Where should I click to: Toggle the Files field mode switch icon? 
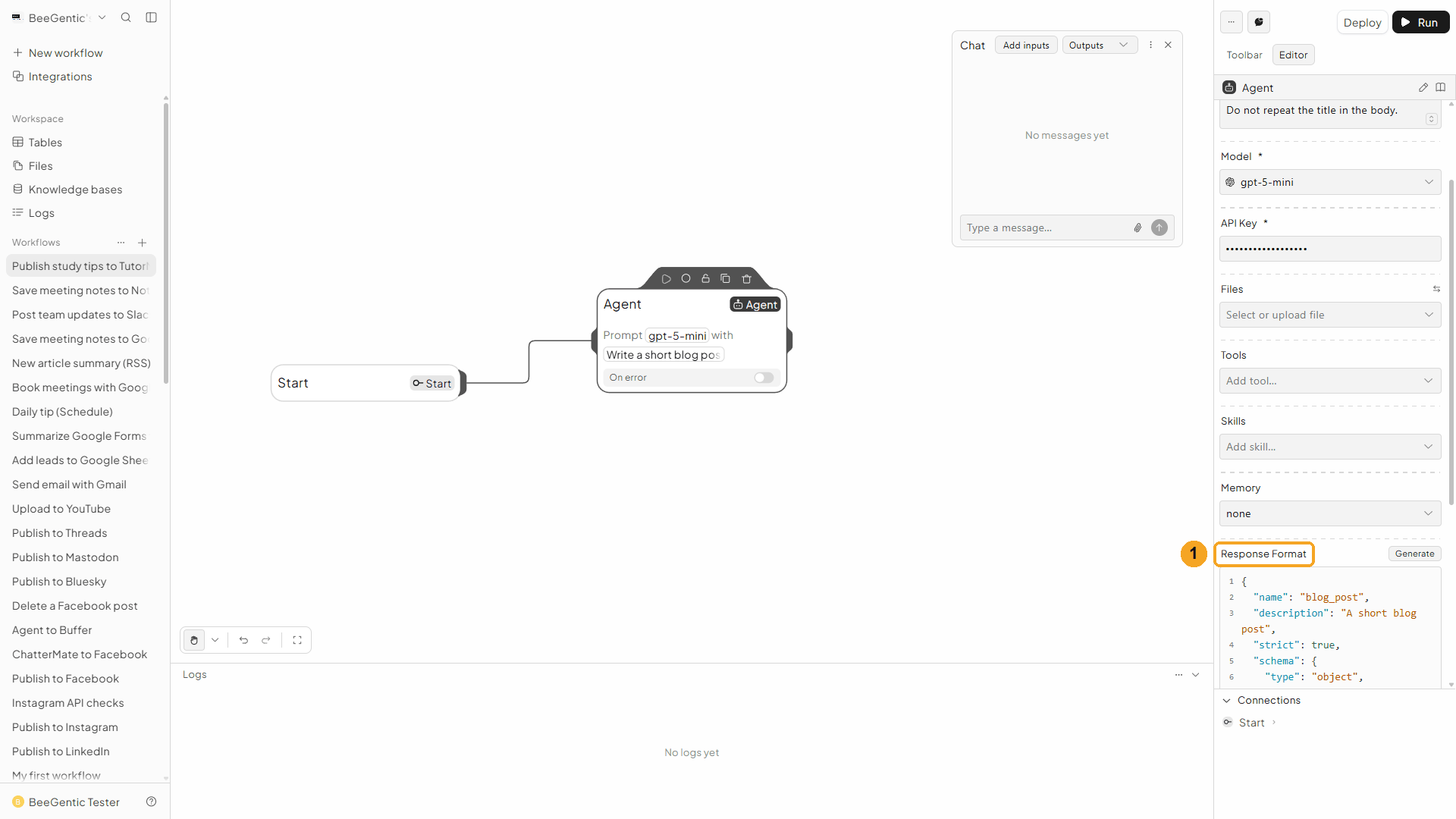point(1436,289)
